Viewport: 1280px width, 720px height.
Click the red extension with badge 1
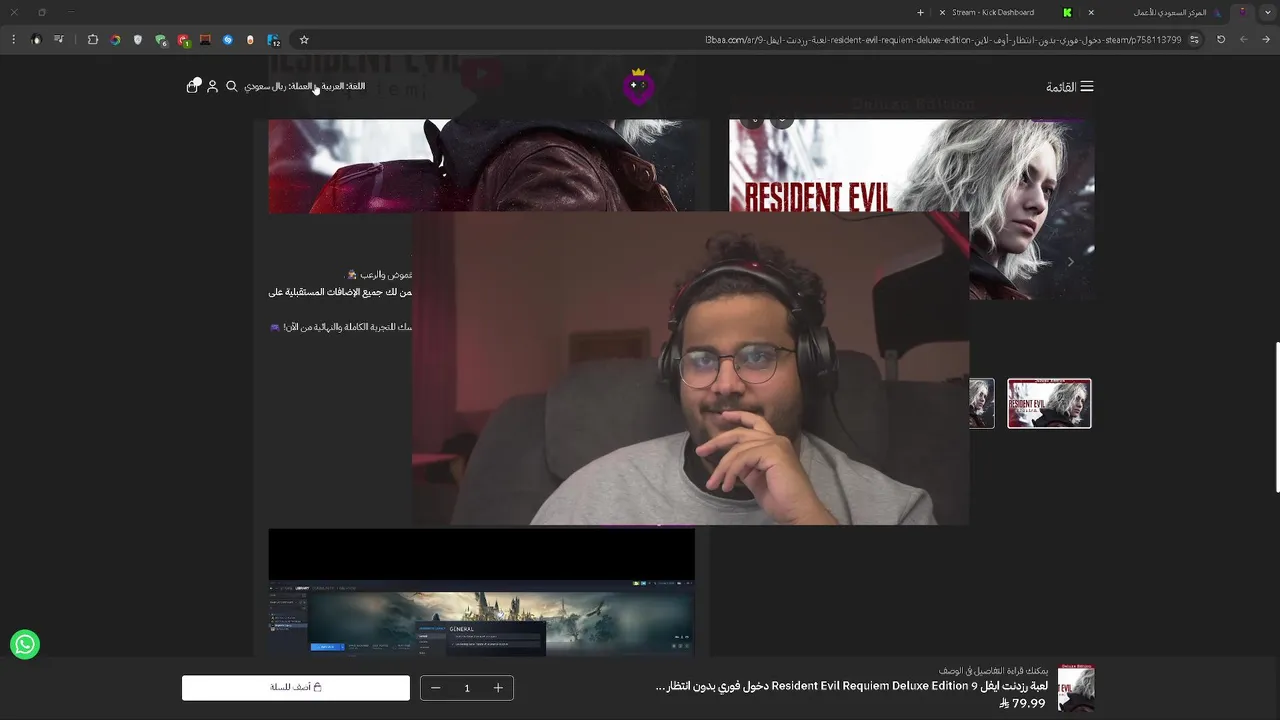click(x=184, y=41)
